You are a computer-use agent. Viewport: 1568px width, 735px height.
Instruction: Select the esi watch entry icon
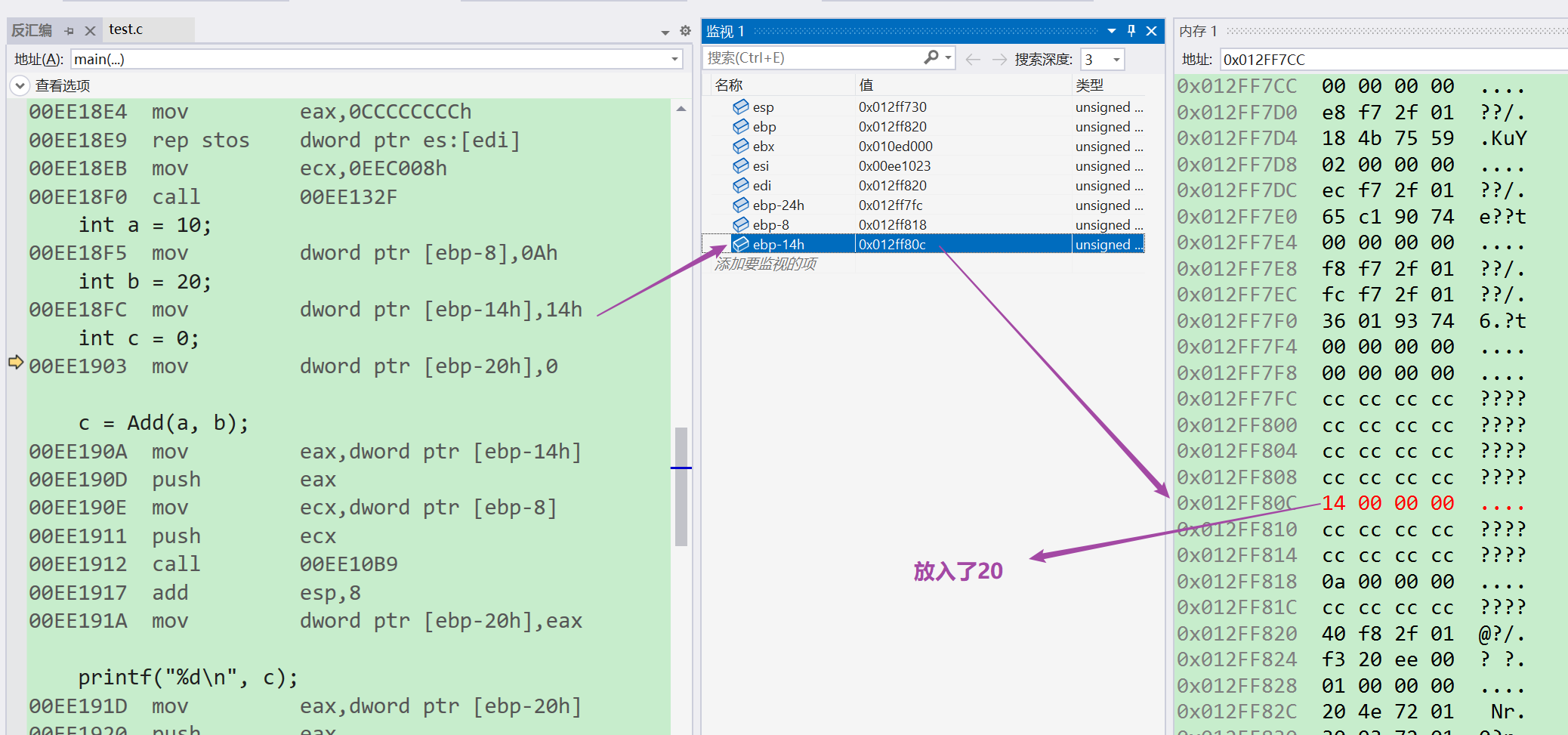click(741, 165)
